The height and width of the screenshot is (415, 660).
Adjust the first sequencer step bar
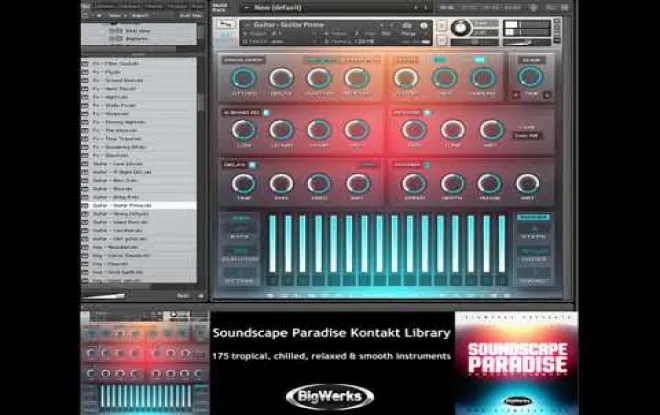(x=273, y=243)
